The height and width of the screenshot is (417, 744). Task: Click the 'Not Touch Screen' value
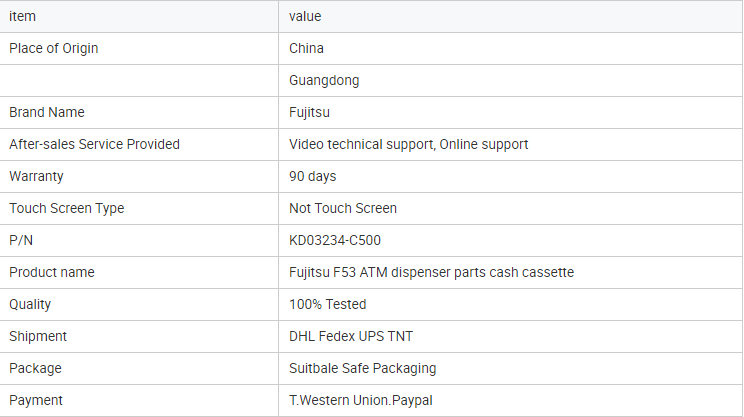click(343, 208)
